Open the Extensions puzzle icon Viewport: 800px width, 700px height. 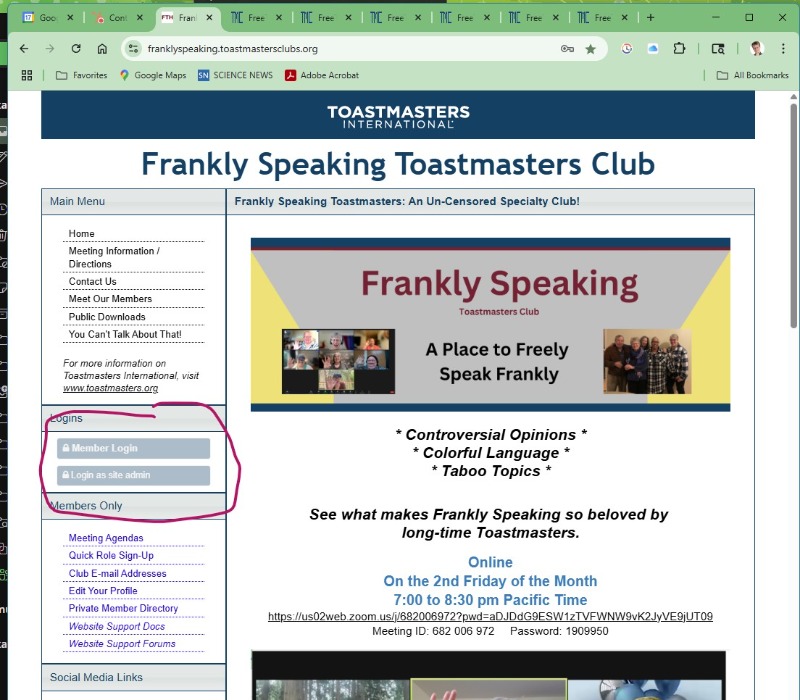click(x=679, y=48)
